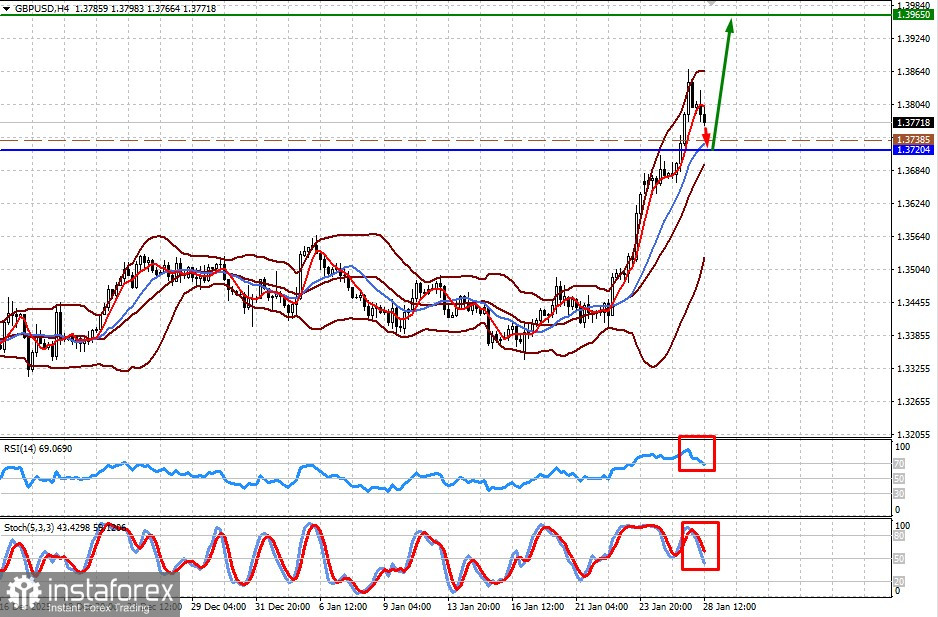
Task: Click the 1.35640 price scale value
Action: (913, 237)
